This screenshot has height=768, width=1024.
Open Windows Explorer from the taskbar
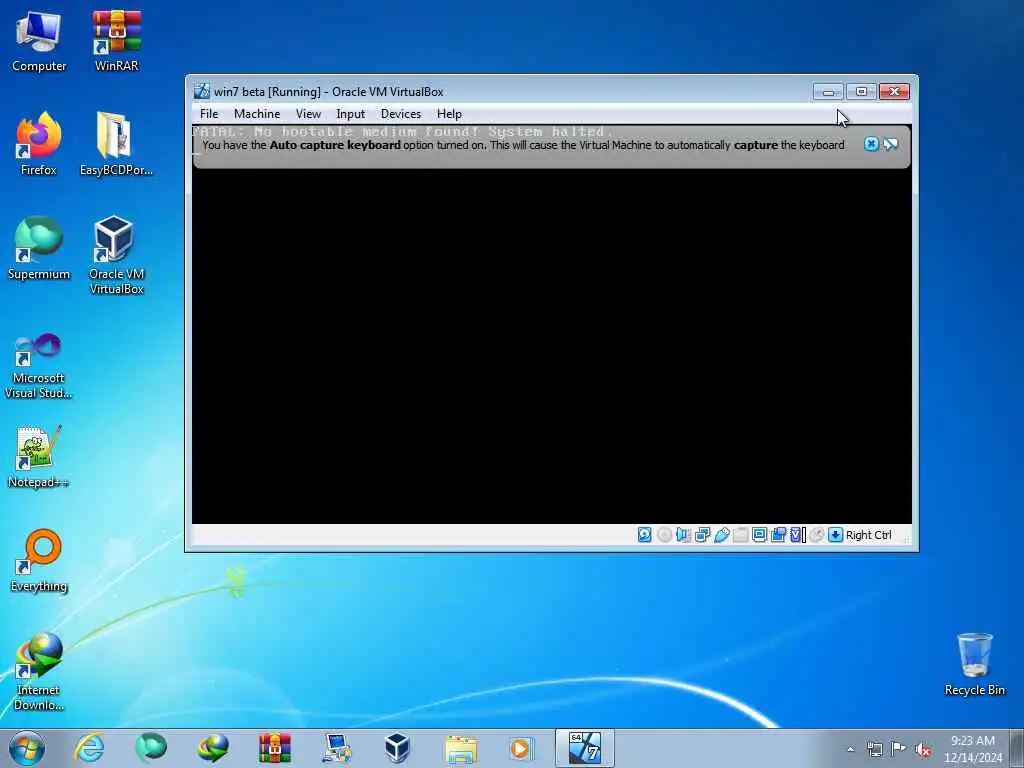460,748
